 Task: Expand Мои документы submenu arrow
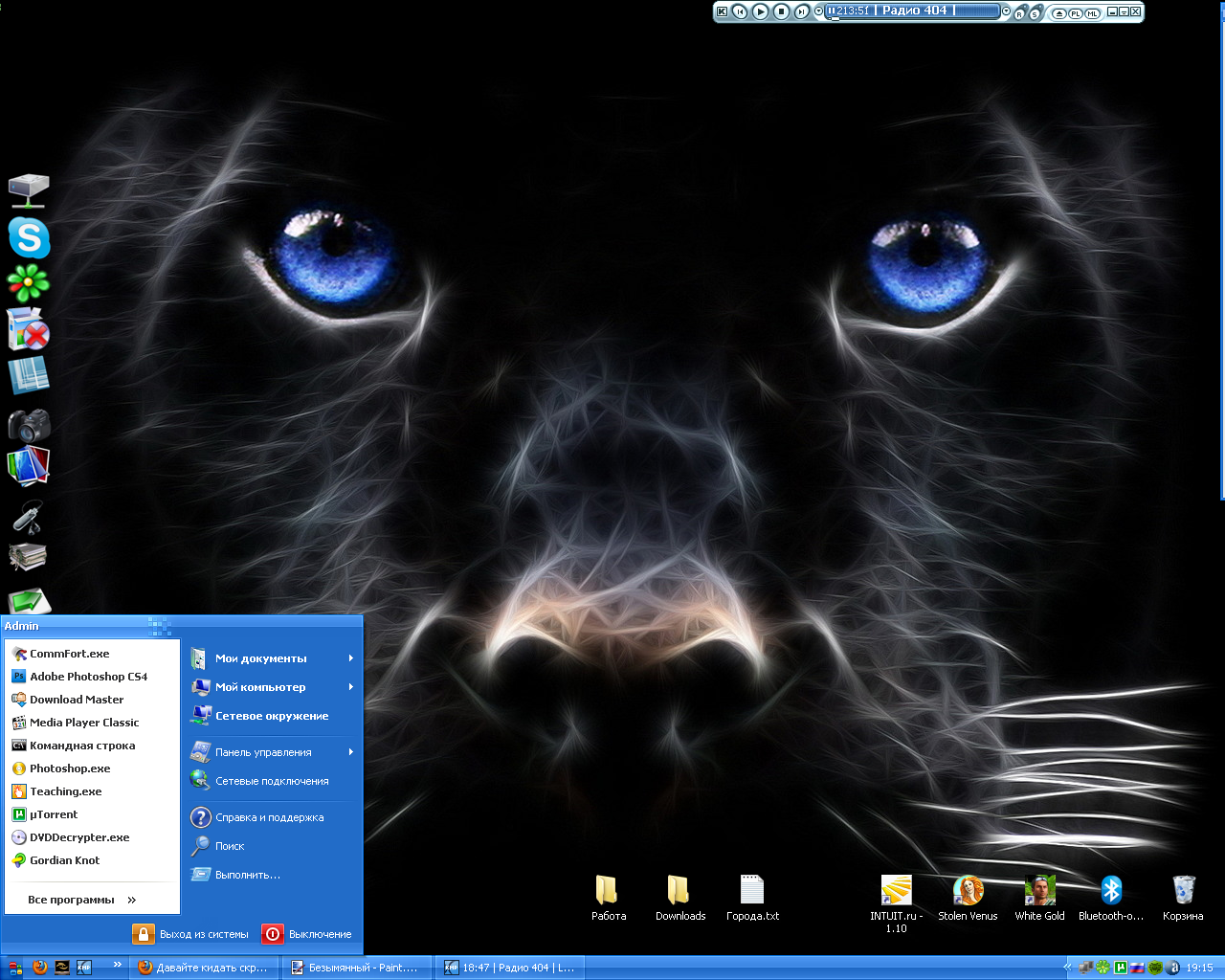pyautogui.click(x=351, y=658)
